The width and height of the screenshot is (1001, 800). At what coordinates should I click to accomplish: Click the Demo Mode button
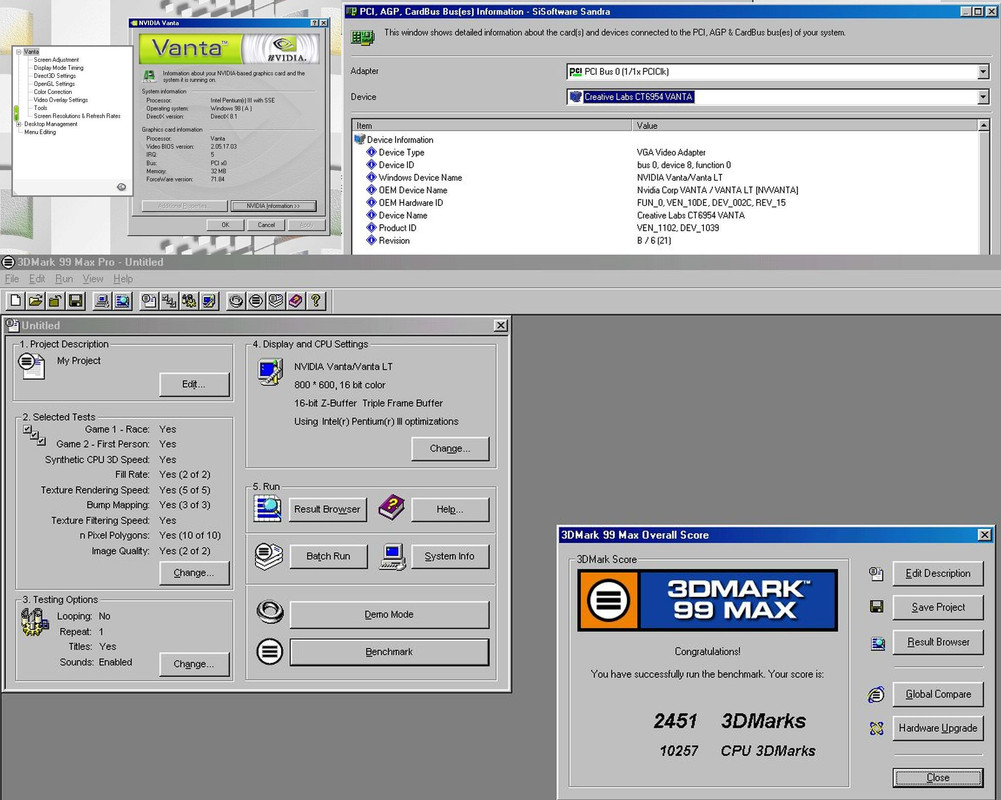click(389, 614)
